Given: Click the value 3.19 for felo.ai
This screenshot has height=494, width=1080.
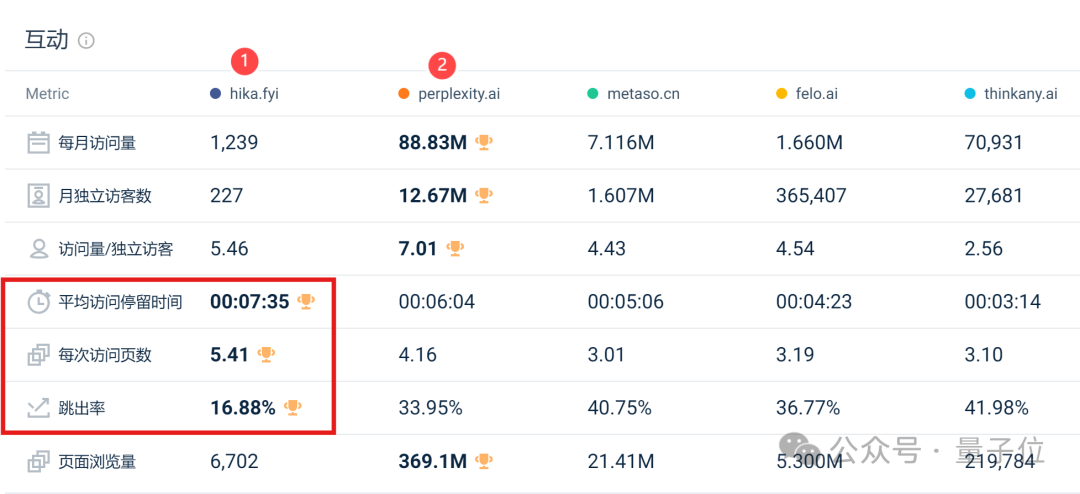Looking at the screenshot, I should 795,355.
